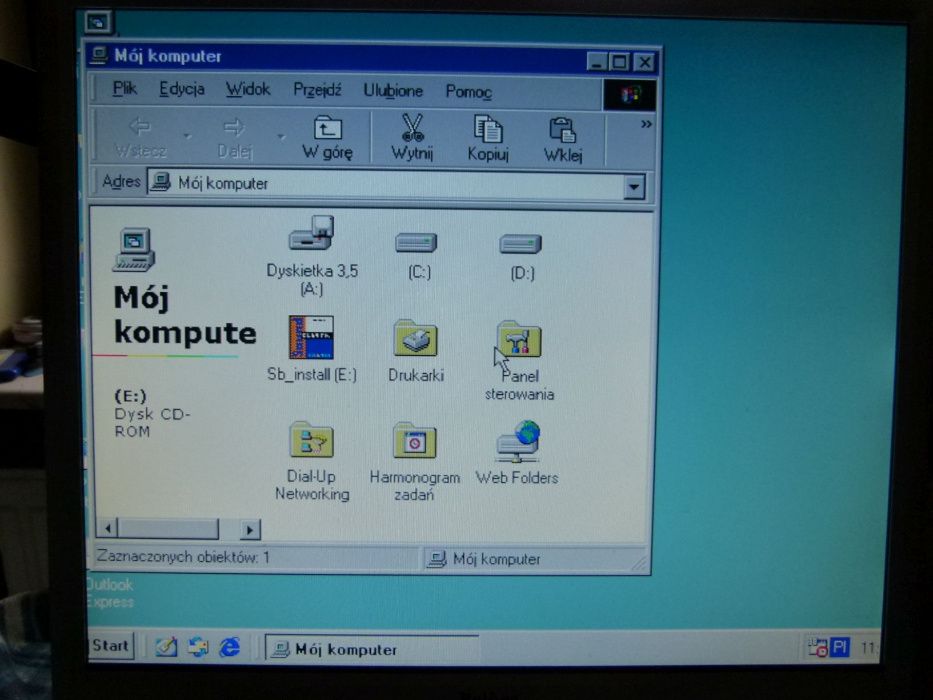
Task: Expand the Dalej history dropdown arrow
Action: coord(281,138)
